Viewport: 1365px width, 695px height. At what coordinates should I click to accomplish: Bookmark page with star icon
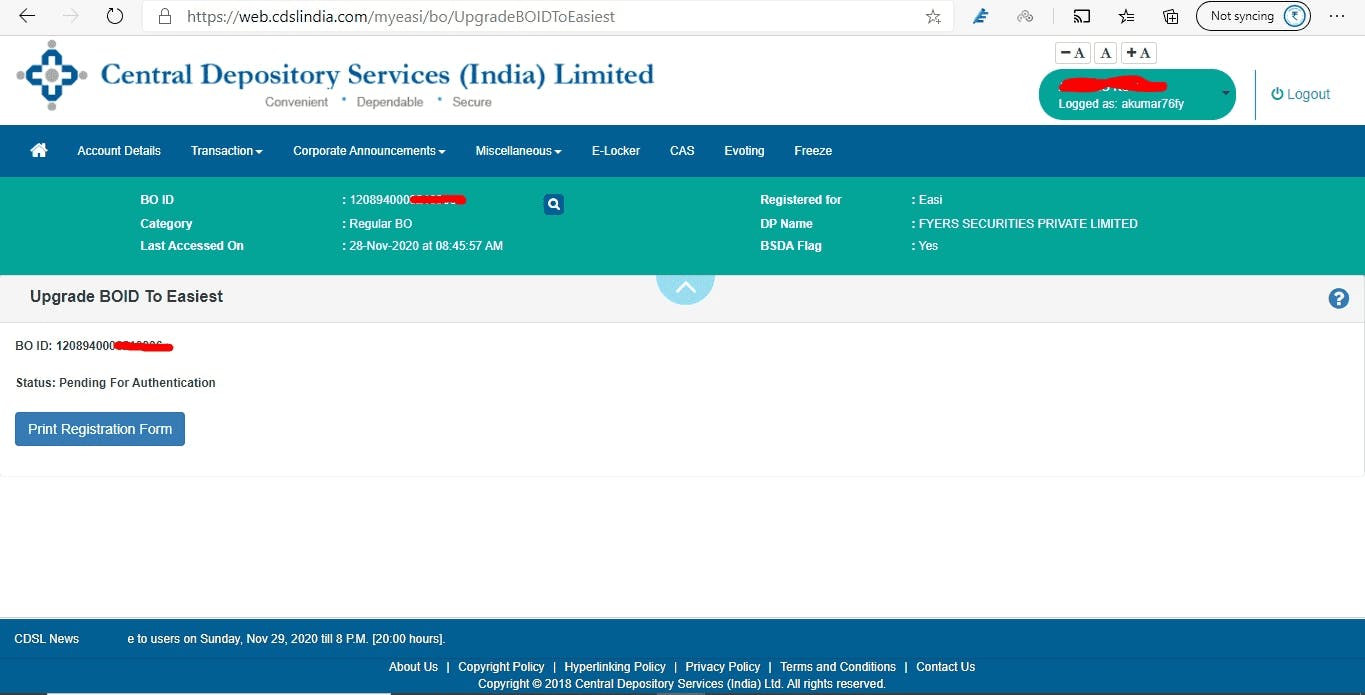point(933,16)
